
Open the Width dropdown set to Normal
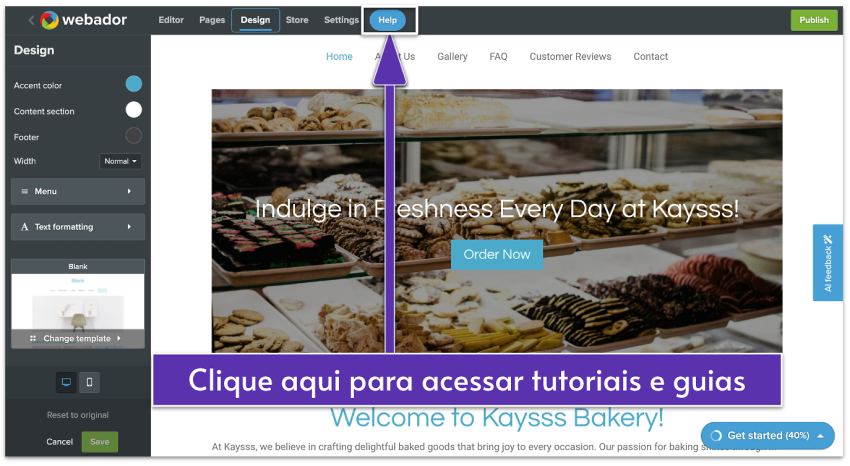coord(120,161)
